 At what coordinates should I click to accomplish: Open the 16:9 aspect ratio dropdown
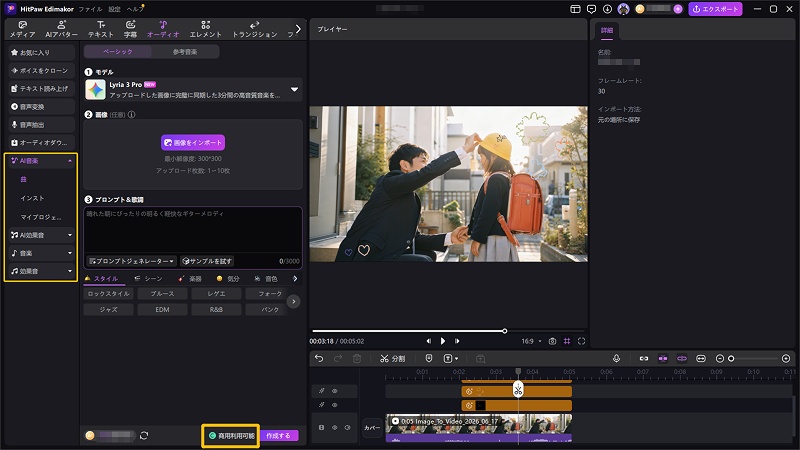click(x=531, y=341)
